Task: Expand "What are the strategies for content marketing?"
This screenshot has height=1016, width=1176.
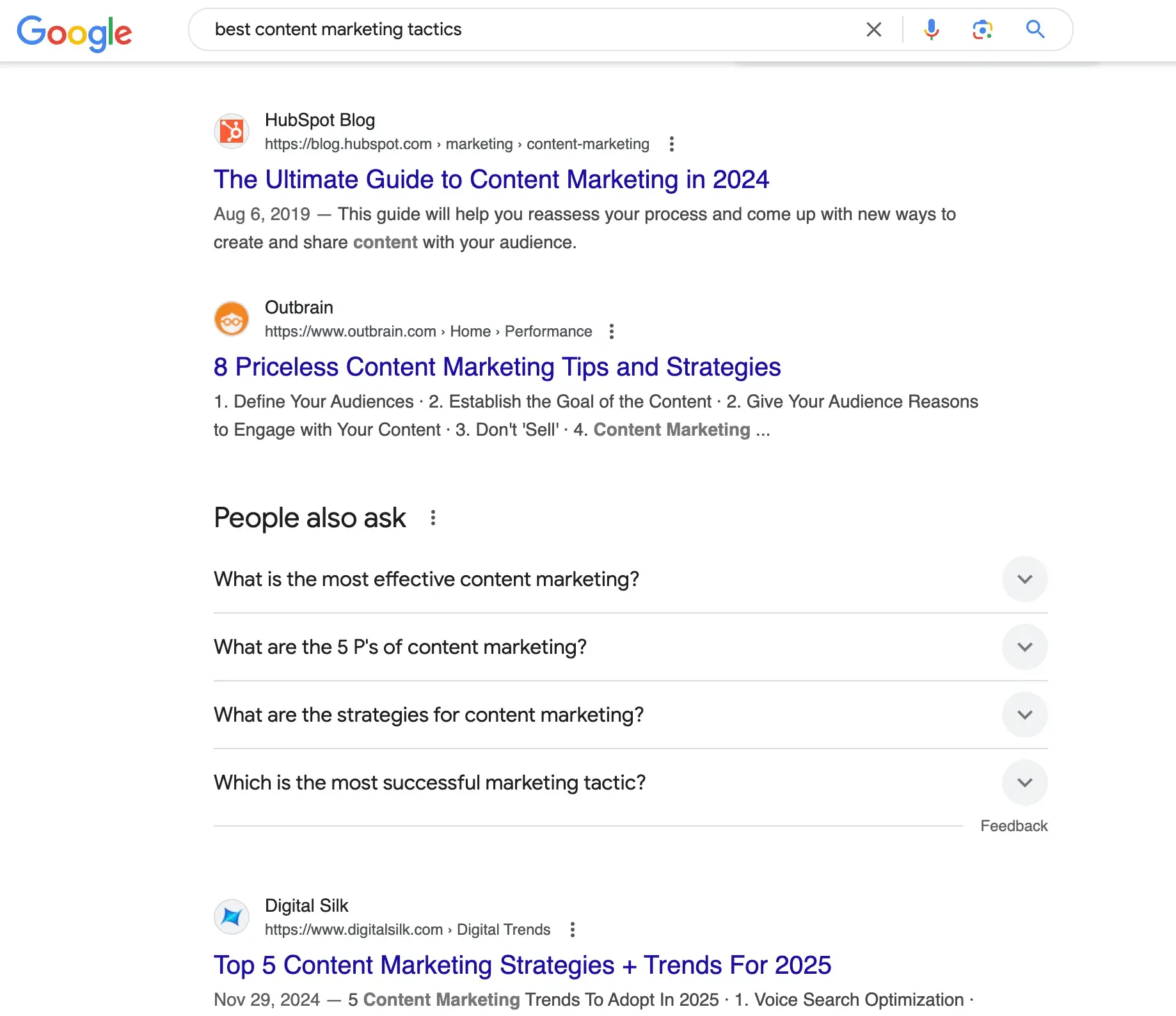Action: point(1024,715)
